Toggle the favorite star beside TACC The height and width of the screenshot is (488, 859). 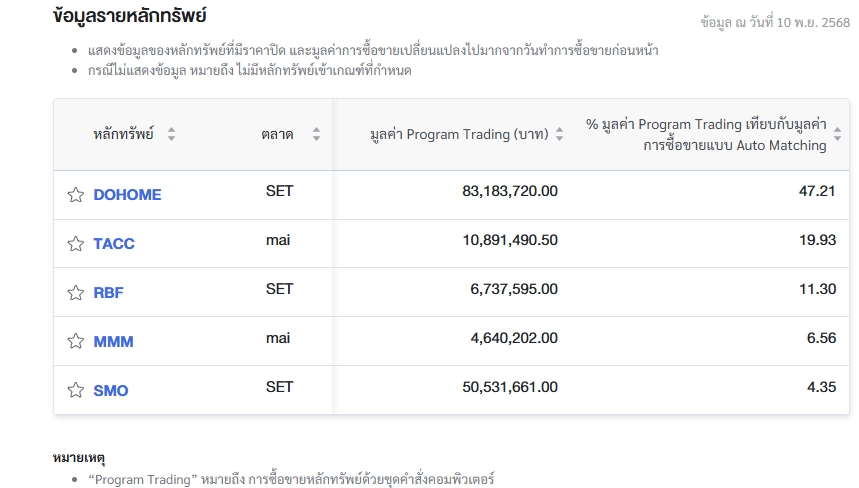(x=75, y=244)
